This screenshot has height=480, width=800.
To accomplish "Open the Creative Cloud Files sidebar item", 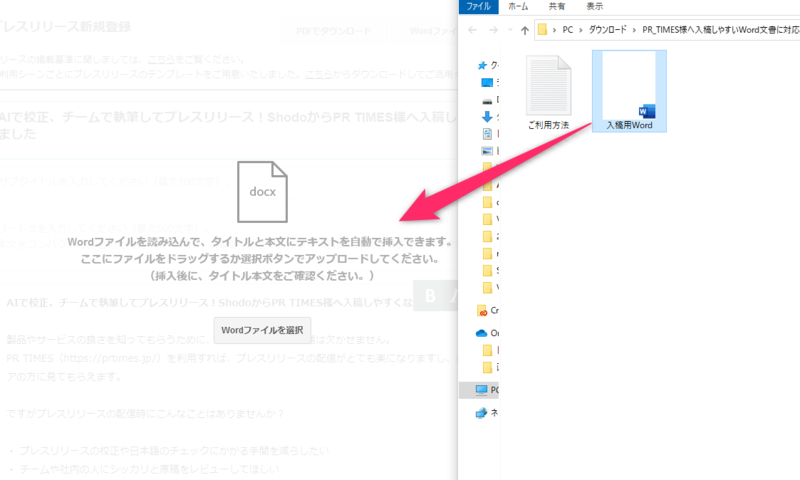I will [x=487, y=310].
